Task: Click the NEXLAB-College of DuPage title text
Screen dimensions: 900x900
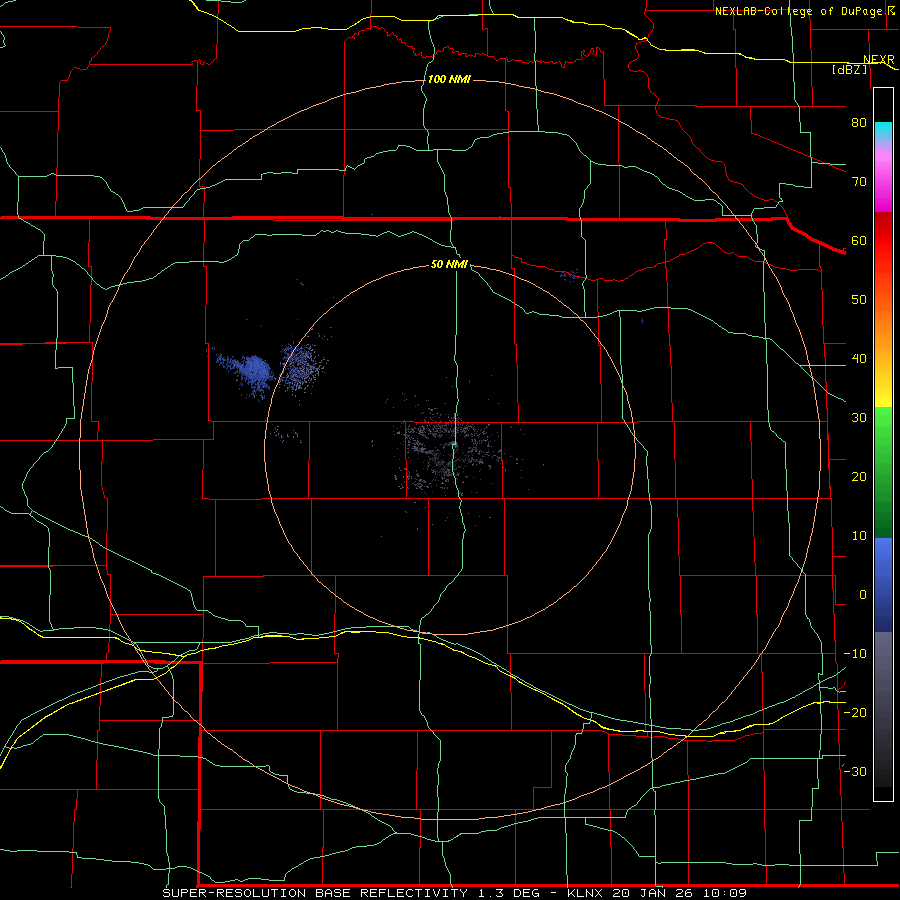Action: coord(800,11)
